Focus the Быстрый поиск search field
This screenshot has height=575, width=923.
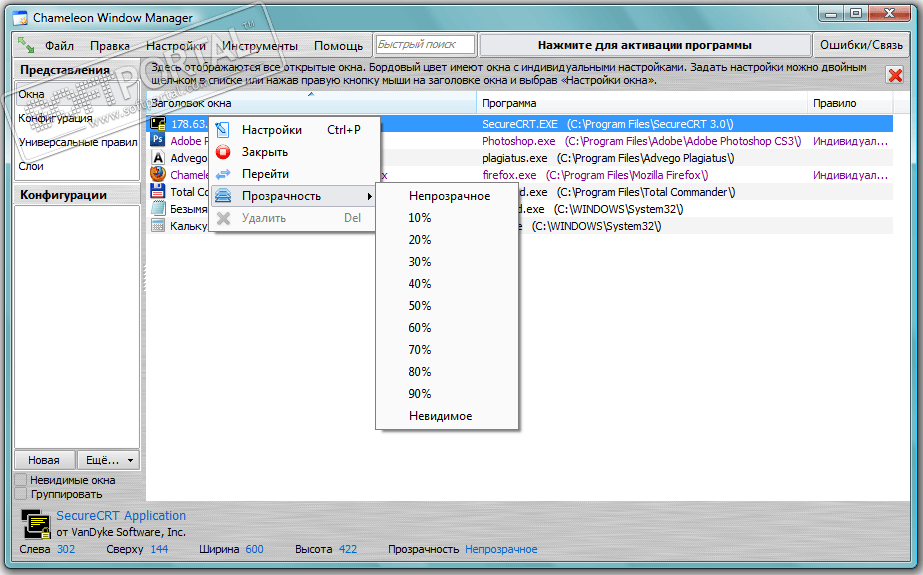tap(425, 45)
